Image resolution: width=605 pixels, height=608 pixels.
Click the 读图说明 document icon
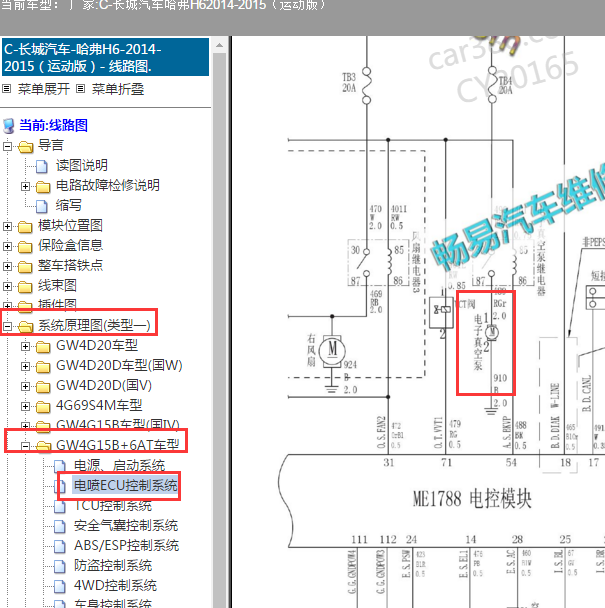(x=41, y=166)
